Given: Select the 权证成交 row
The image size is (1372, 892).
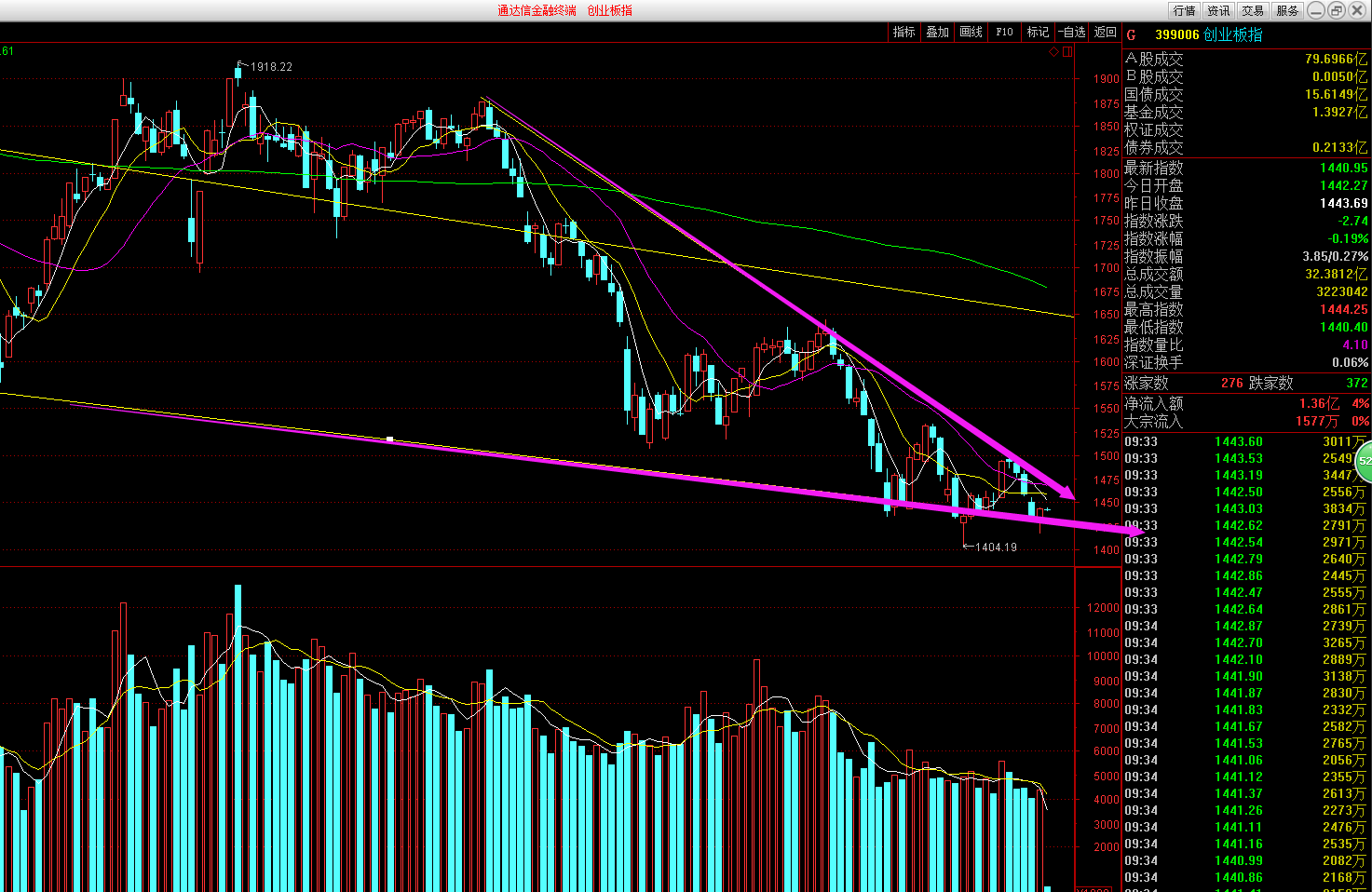Looking at the screenshot, I should pyautogui.click(x=1246, y=129).
